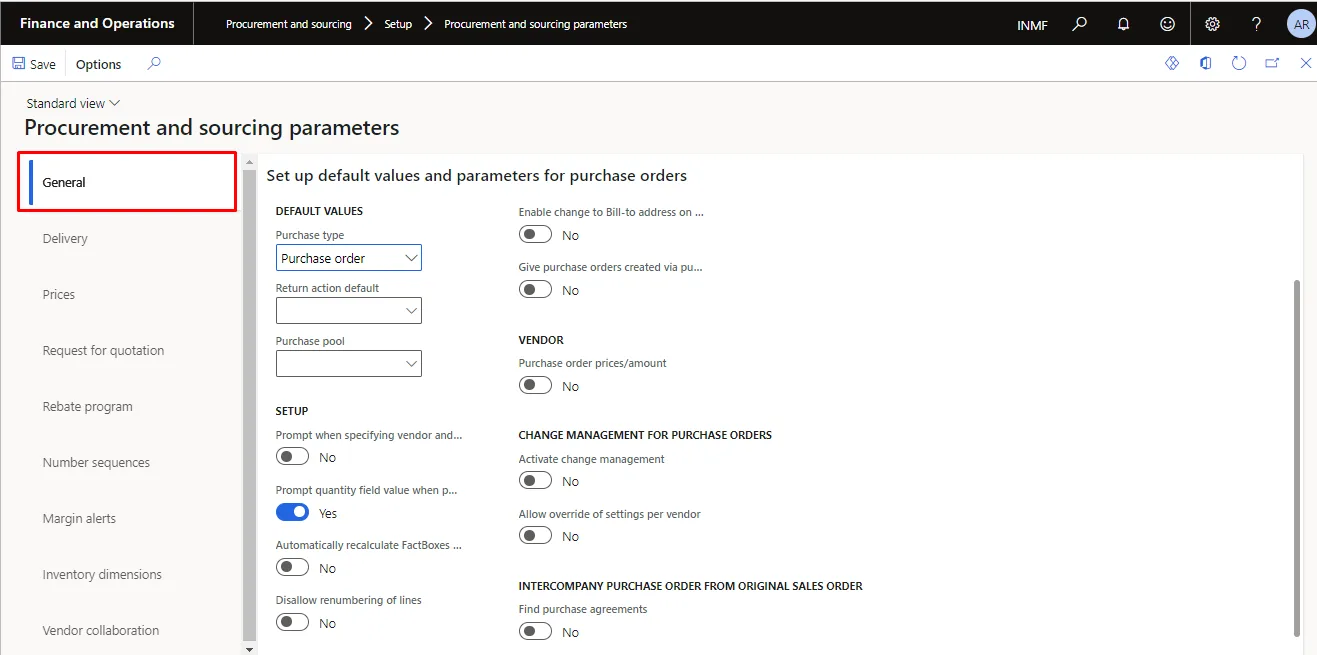Turn off Prompt quantity field value switch
The height and width of the screenshot is (655, 1317).
292,512
